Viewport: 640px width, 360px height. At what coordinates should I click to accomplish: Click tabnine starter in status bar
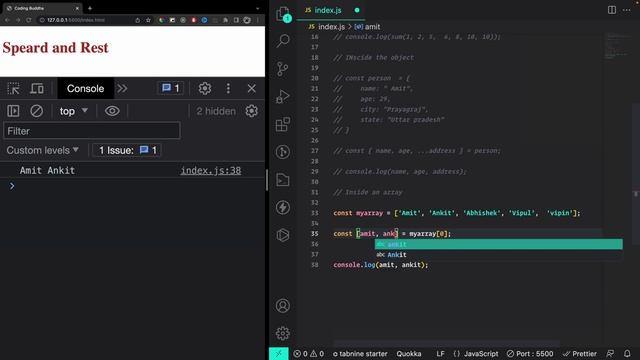pos(360,353)
